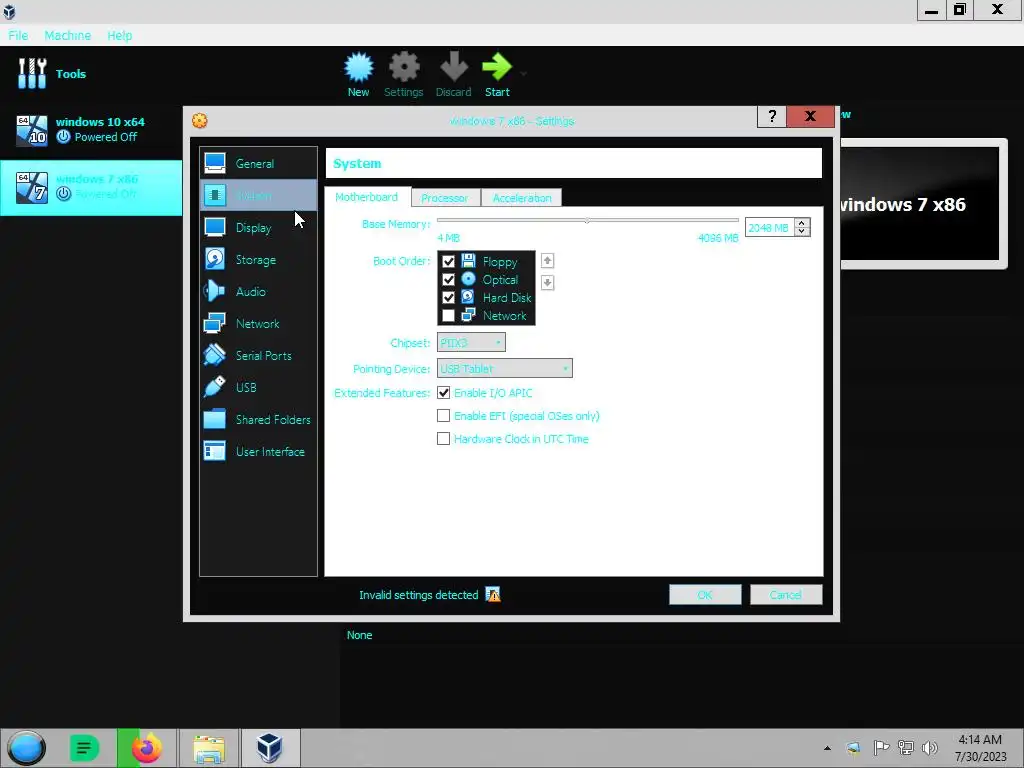Click the Base Memory slider handle

coord(587,221)
